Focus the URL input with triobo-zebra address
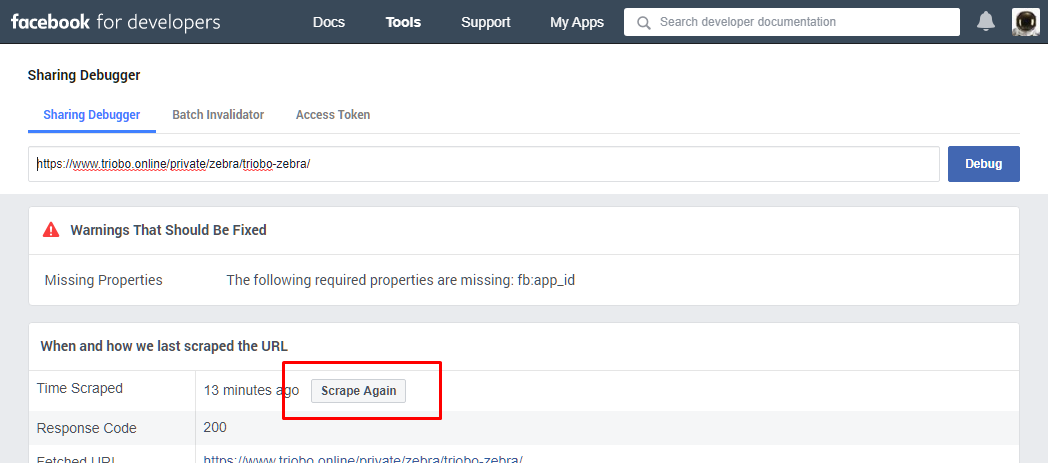The height and width of the screenshot is (463, 1048). click(x=483, y=164)
